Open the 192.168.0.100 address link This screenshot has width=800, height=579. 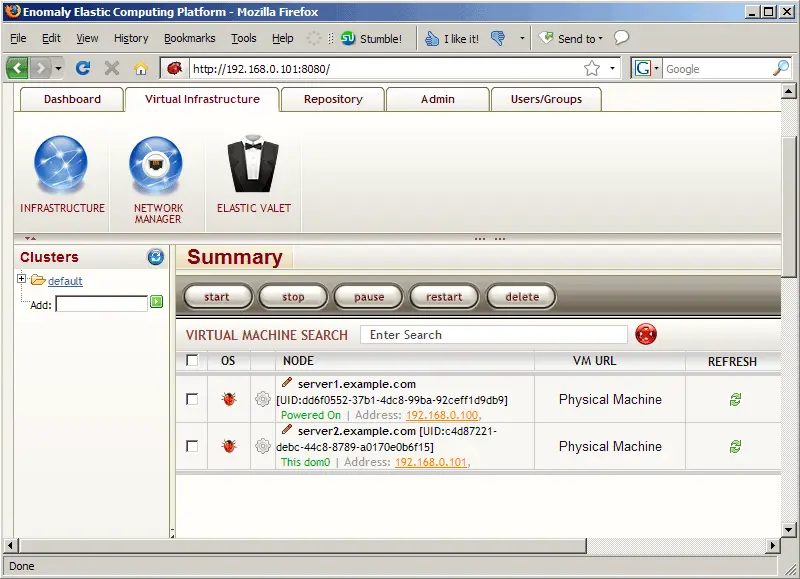point(442,415)
